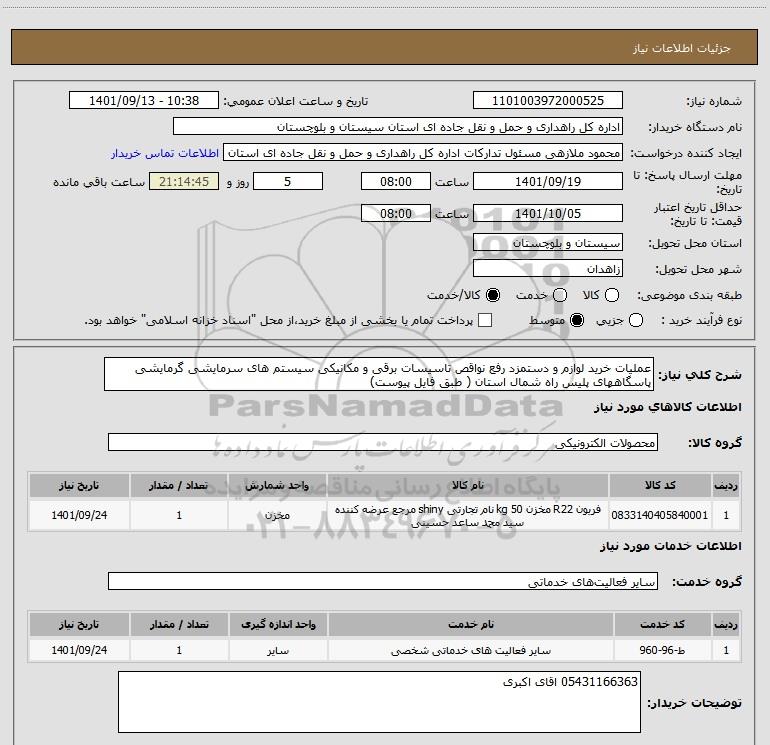Click the واحد اندازه گیری column header
The width and height of the screenshot is (770, 745).
(278, 624)
